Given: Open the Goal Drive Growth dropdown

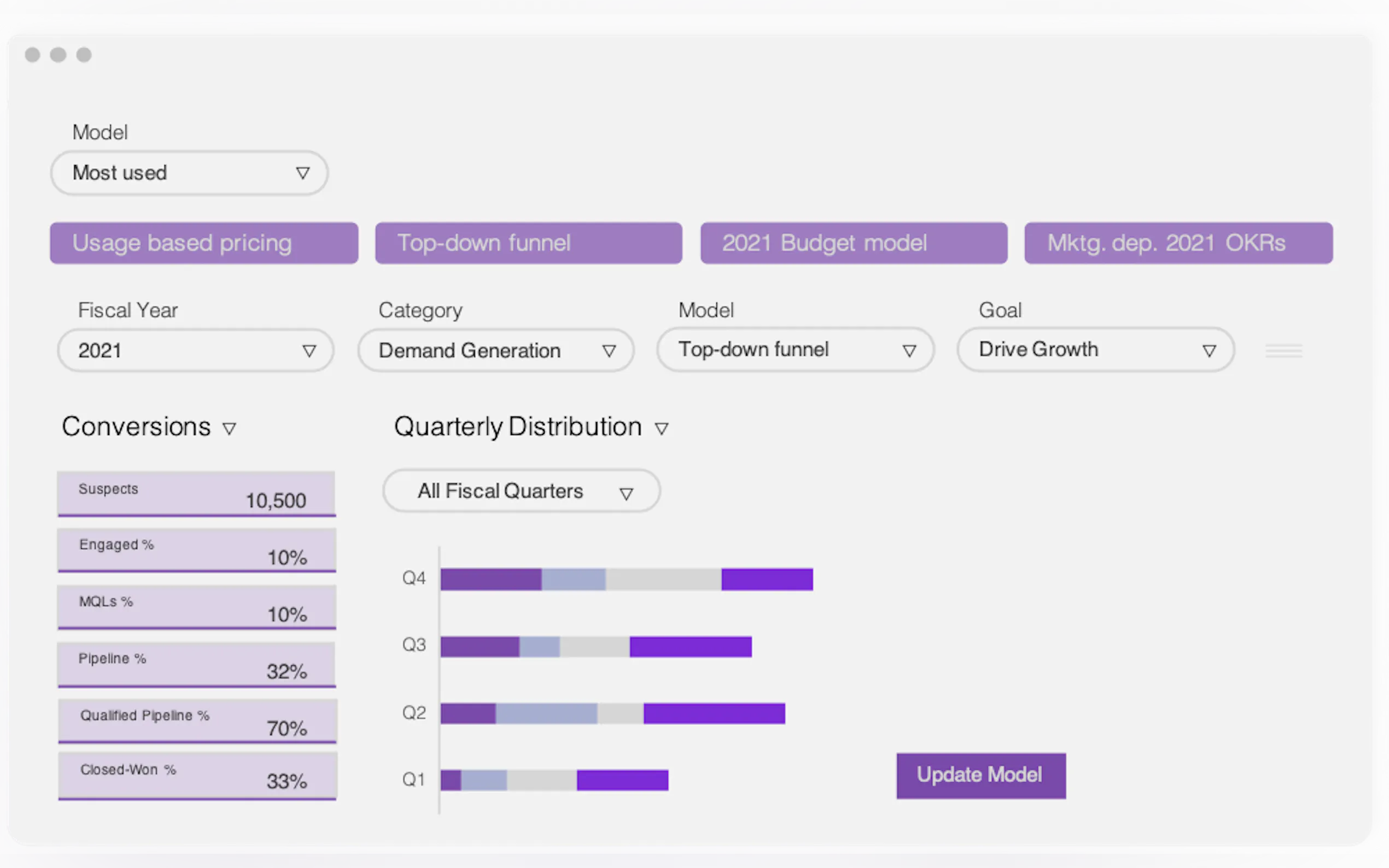Looking at the screenshot, I should click(x=1095, y=350).
